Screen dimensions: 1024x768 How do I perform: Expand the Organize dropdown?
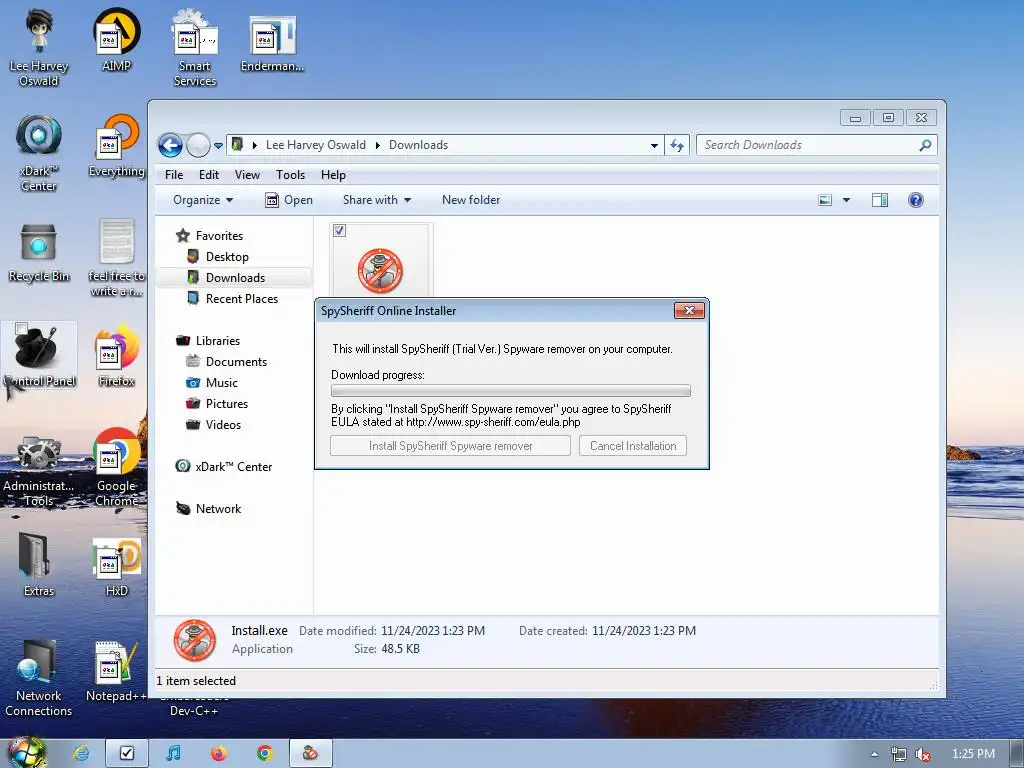click(202, 200)
